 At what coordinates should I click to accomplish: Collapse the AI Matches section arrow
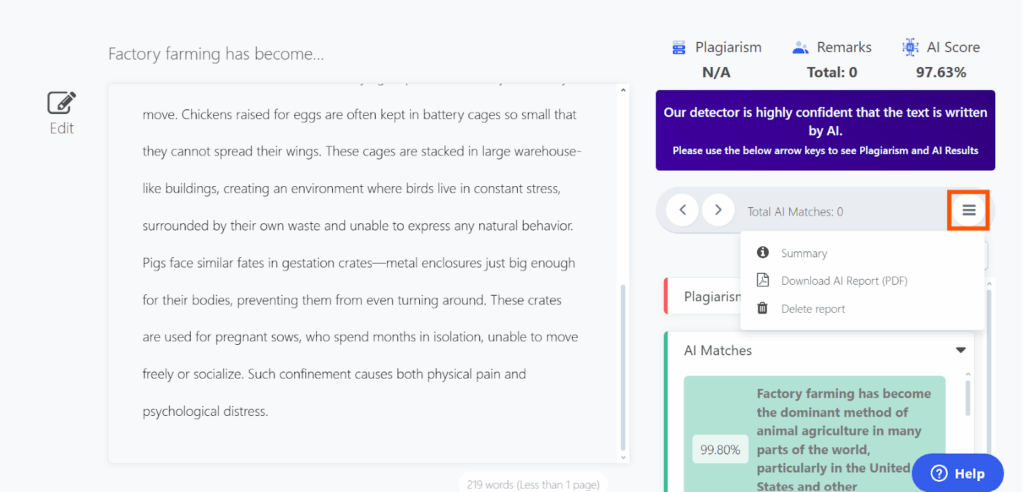pyautogui.click(x=961, y=350)
